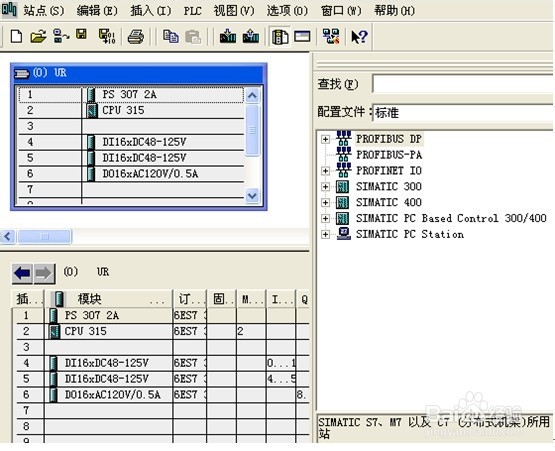
Task: Expand the PROFIBUS DP tree node
Action: point(325,139)
